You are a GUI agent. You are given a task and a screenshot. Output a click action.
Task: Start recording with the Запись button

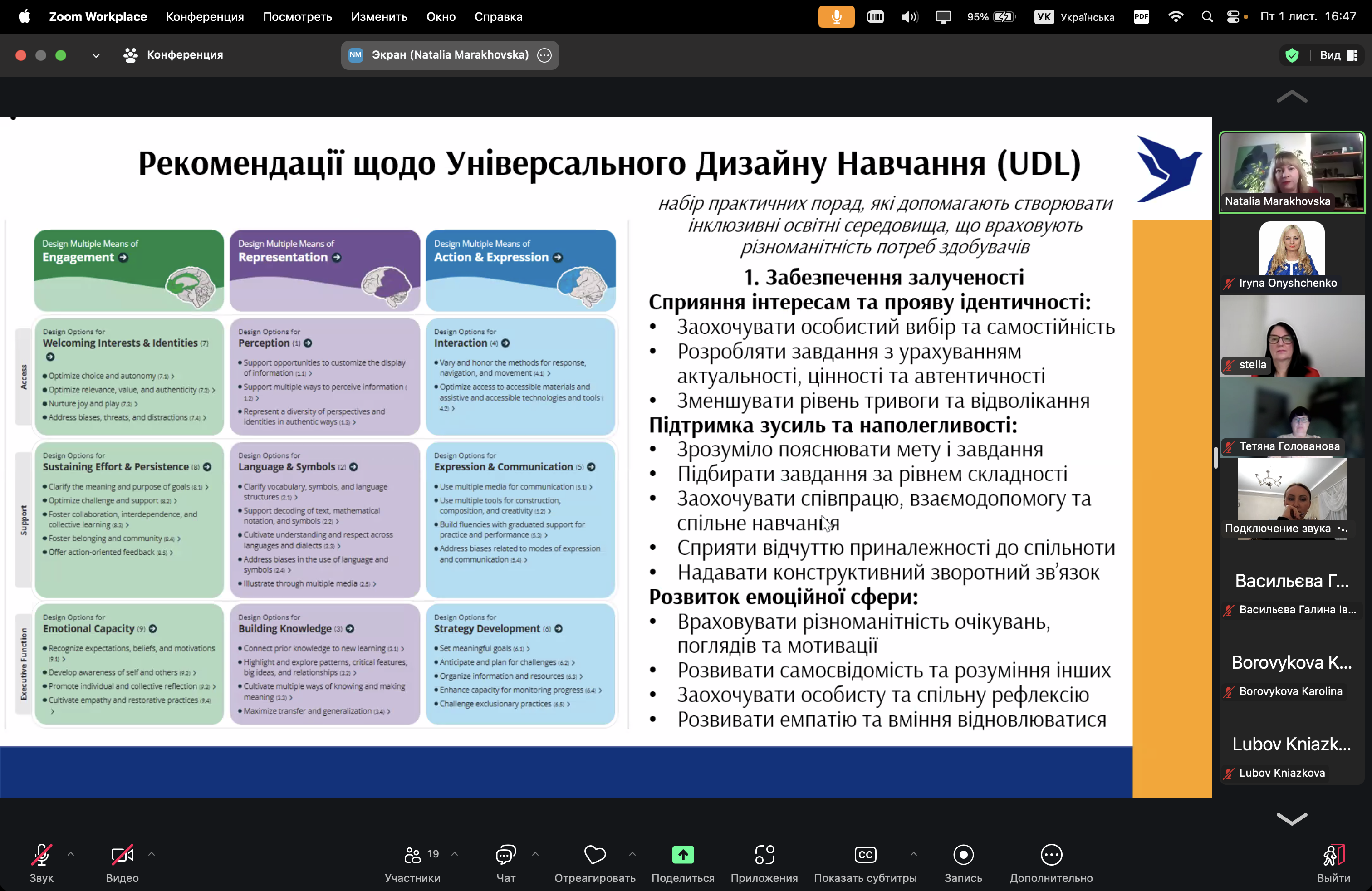(x=963, y=862)
